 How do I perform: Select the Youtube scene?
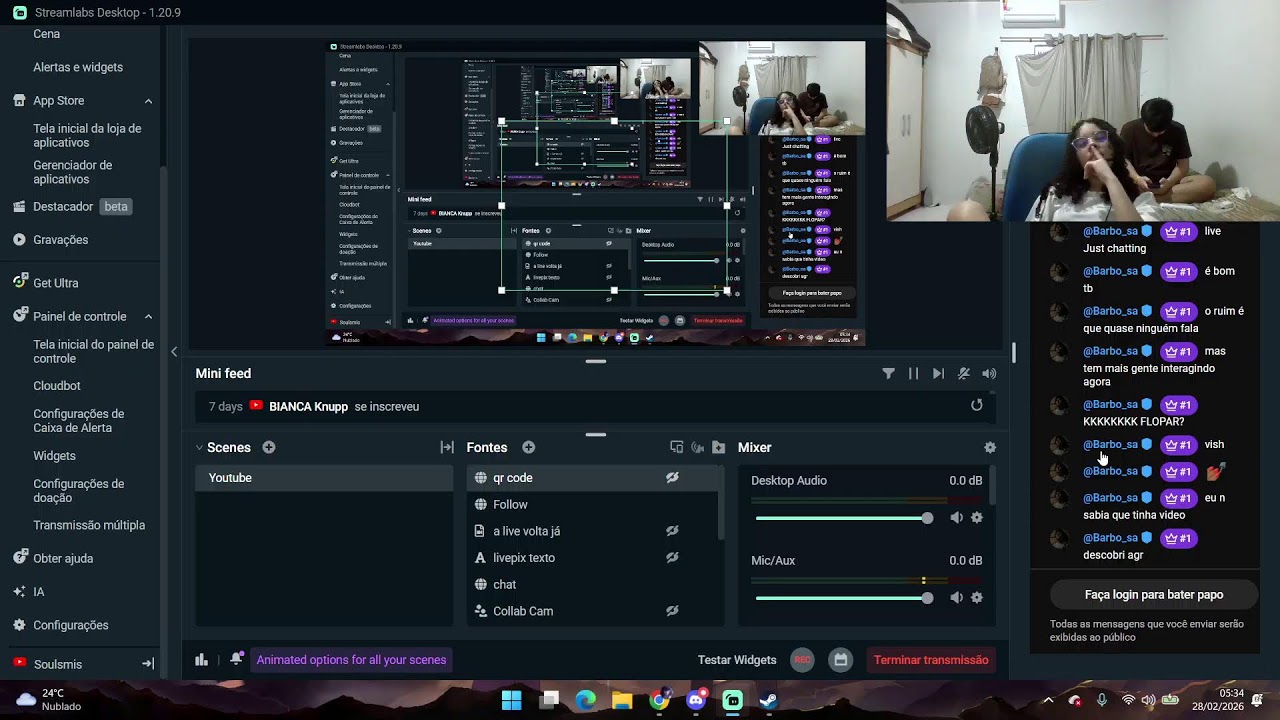pos(324,478)
